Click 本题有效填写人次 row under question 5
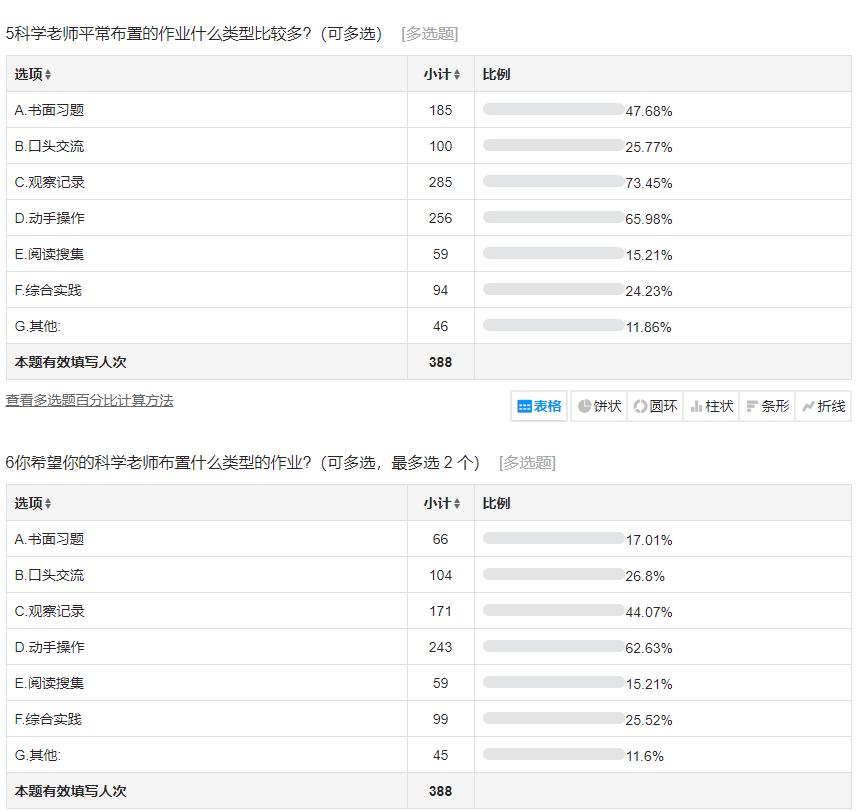 click(71, 362)
